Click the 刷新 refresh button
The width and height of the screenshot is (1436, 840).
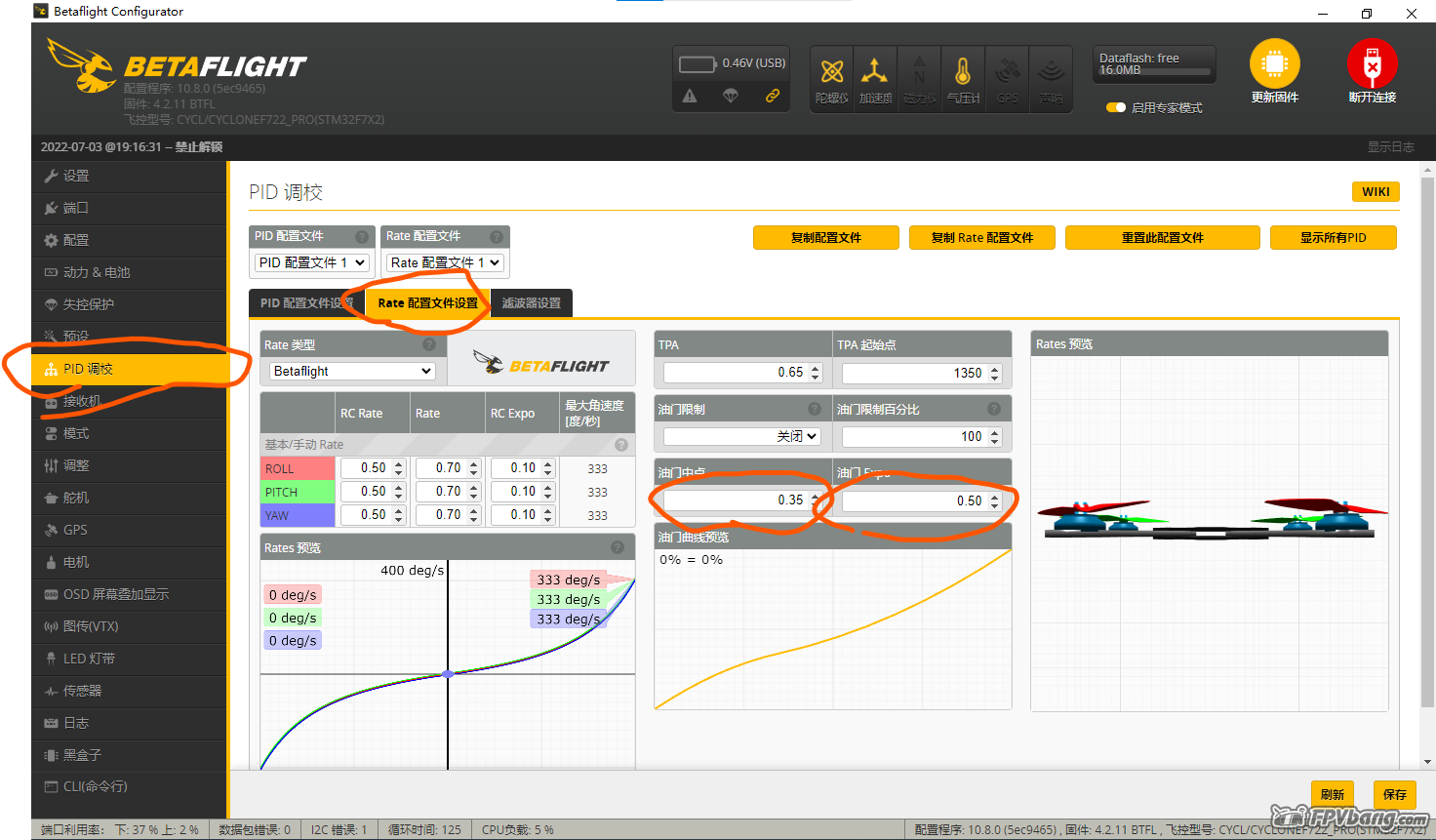tap(1333, 794)
